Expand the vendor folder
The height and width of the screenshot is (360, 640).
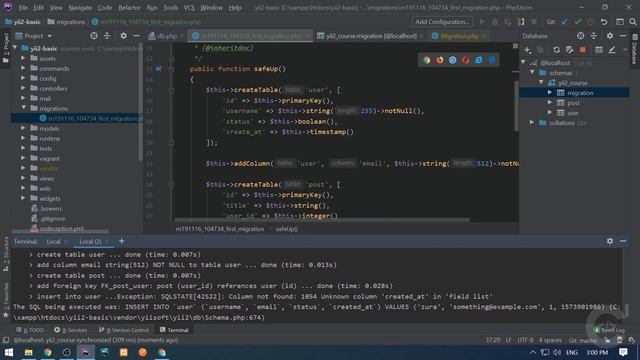[x=23, y=168]
